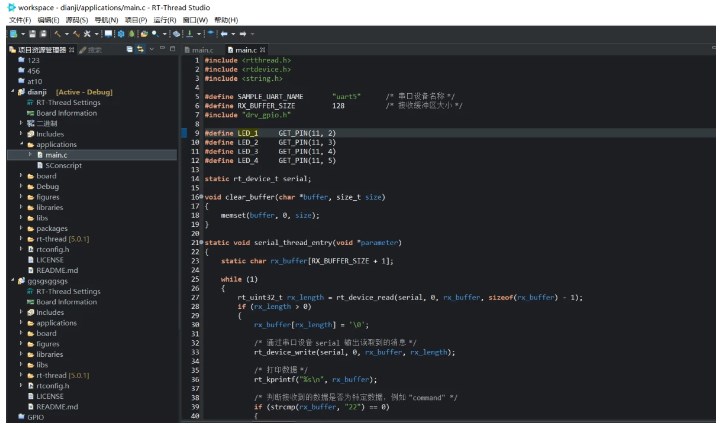721x424 pixels.
Task: Click line 9 LED_1 define in editor
Action: (x=248, y=133)
